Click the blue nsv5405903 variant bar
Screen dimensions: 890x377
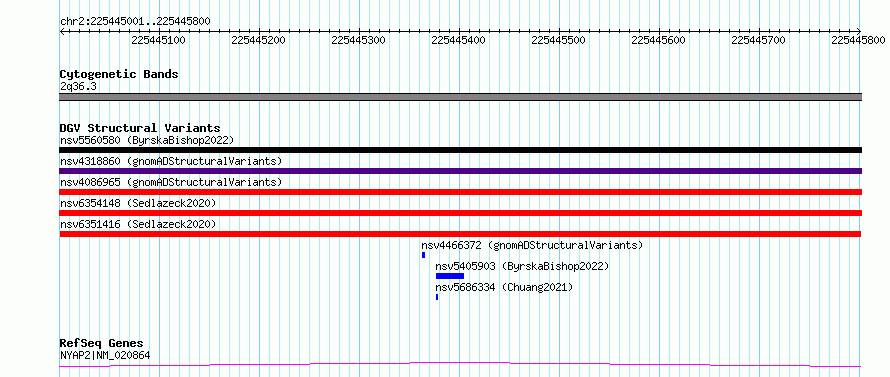tap(450, 276)
